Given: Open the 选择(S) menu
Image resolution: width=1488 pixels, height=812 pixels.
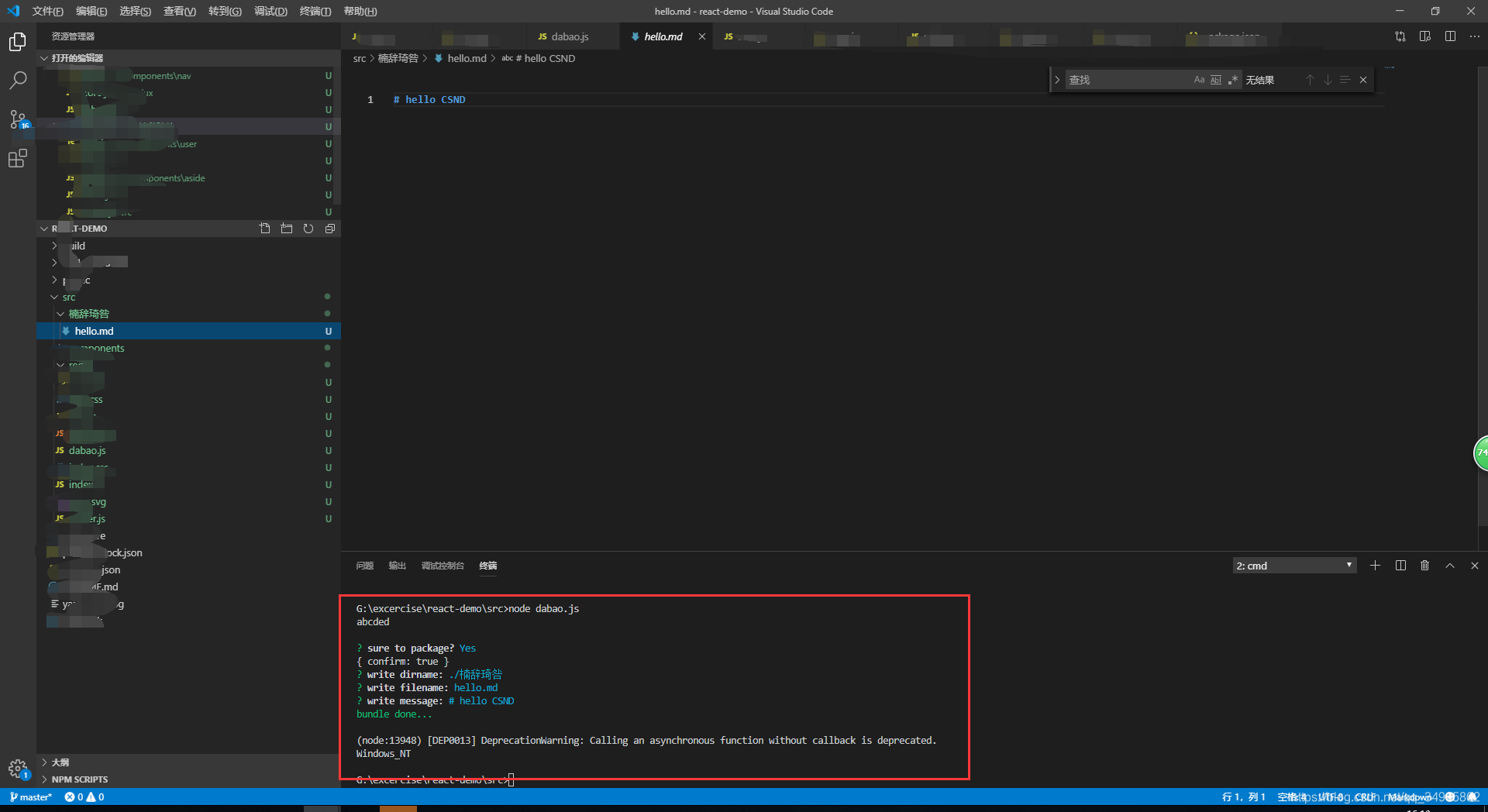Looking at the screenshot, I should point(136,11).
